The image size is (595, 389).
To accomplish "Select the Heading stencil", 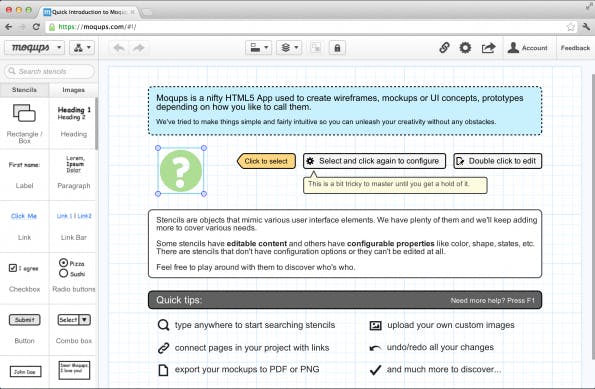I will (74, 123).
